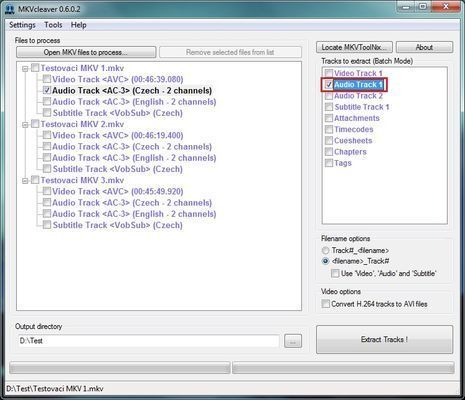
Task: Maximize the MKVcleaver window
Action: pyautogui.click(x=423, y=7)
